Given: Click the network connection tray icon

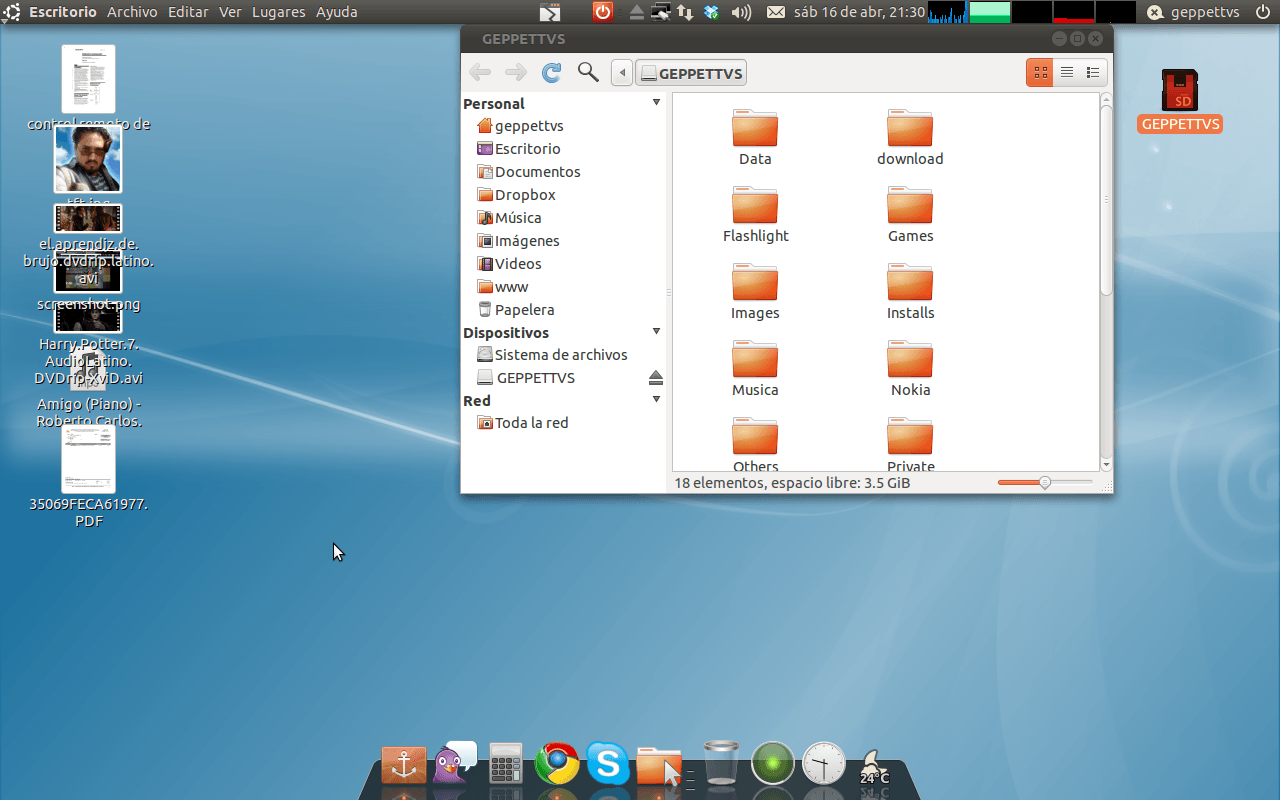Looking at the screenshot, I should click(685, 12).
